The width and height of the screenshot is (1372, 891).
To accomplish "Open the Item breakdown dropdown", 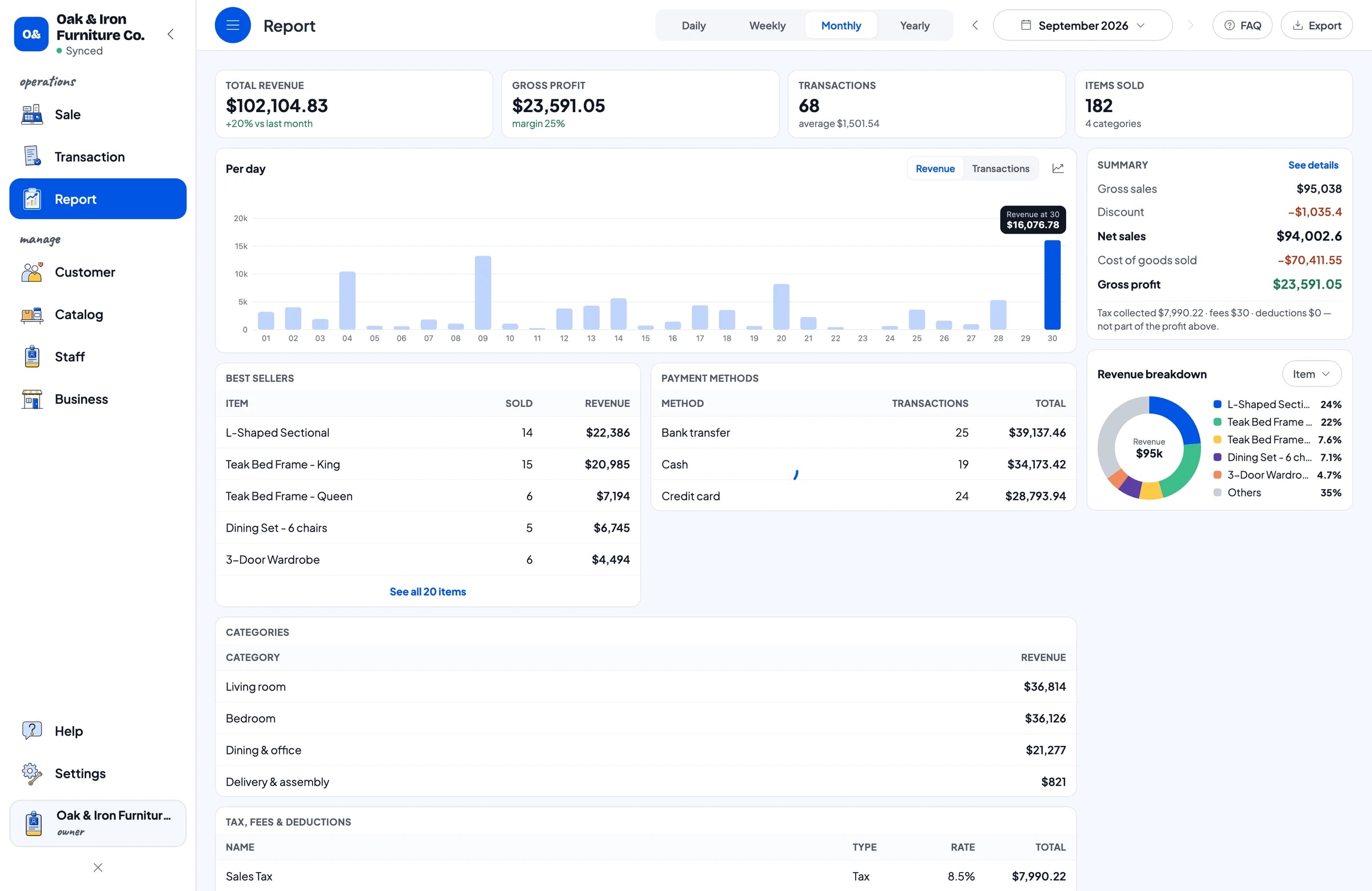I will (x=1311, y=374).
